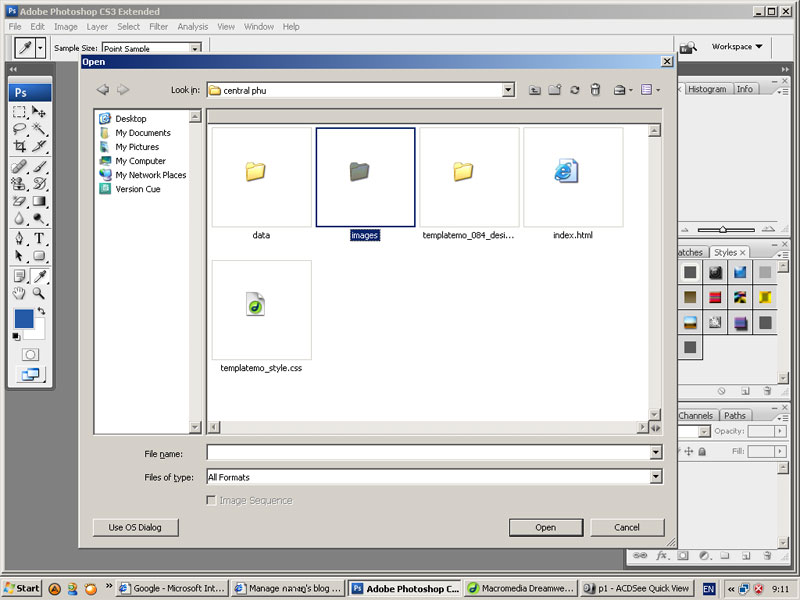
Task: Select the Blur tool
Action: pos(19,219)
